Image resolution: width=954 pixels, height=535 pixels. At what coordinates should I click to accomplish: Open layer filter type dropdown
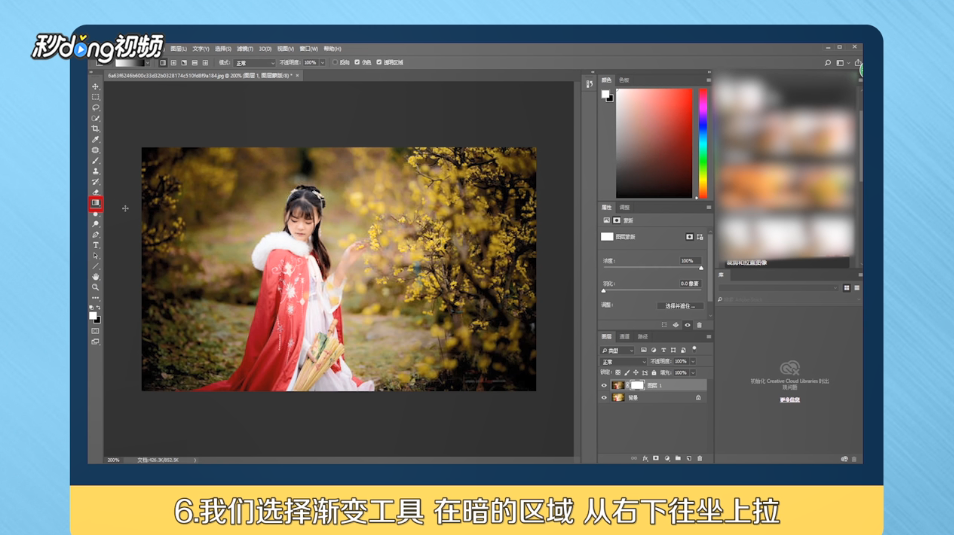[x=618, y=351]
